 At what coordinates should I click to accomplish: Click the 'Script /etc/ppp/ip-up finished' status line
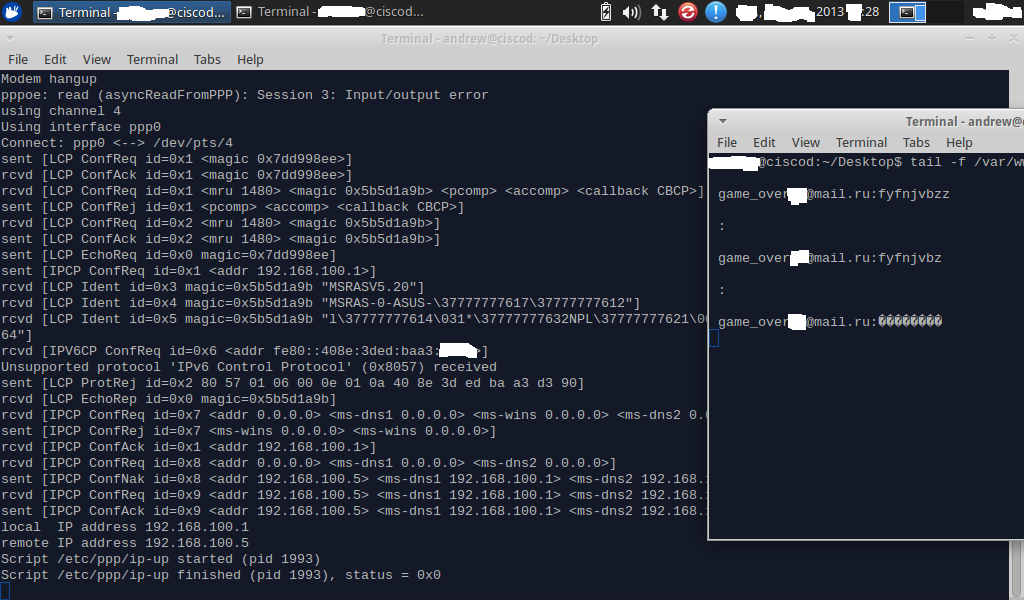(x=221, y=575)
